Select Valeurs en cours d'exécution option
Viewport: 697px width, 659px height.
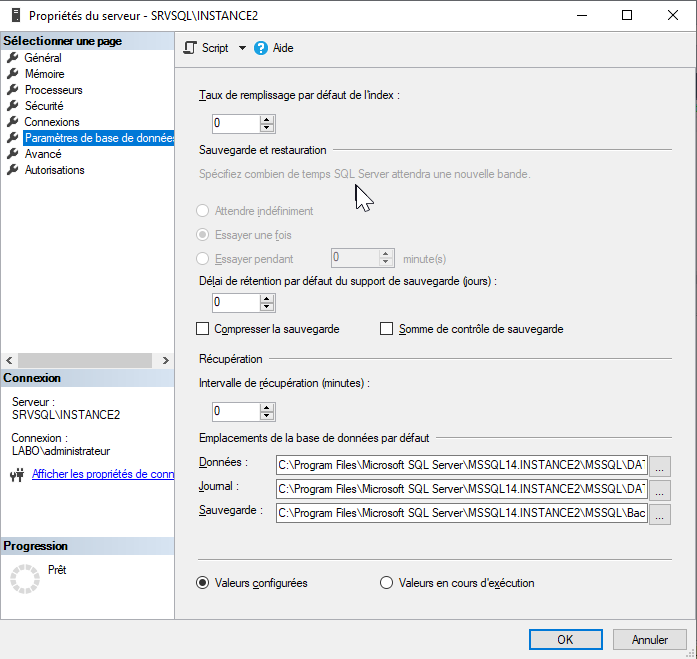[x=387, y=583]
